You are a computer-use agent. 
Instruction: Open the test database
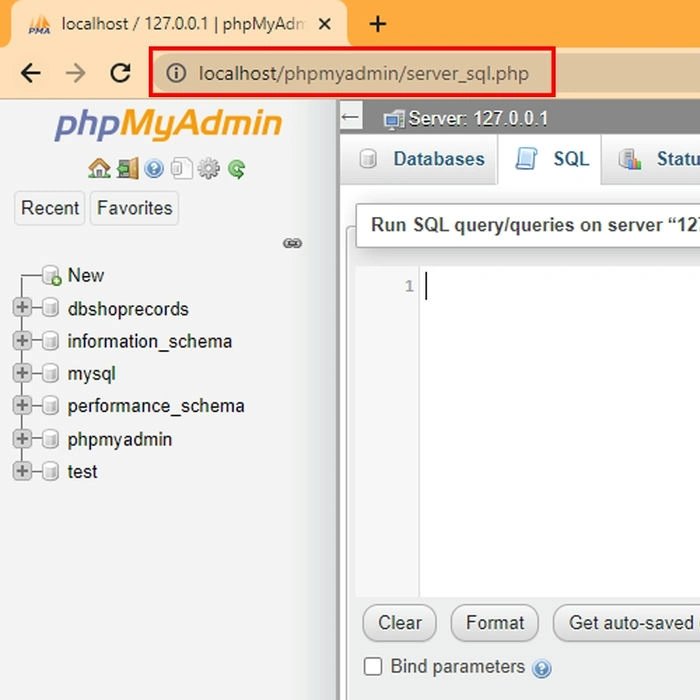tap(82, 472)
